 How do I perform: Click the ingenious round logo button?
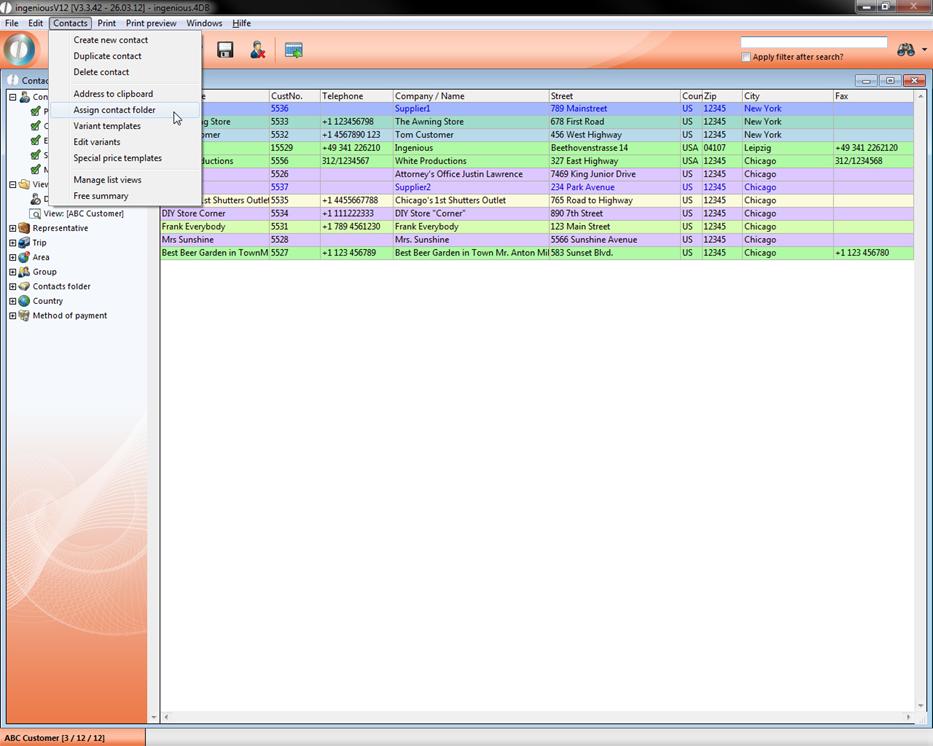pos(19,50)
